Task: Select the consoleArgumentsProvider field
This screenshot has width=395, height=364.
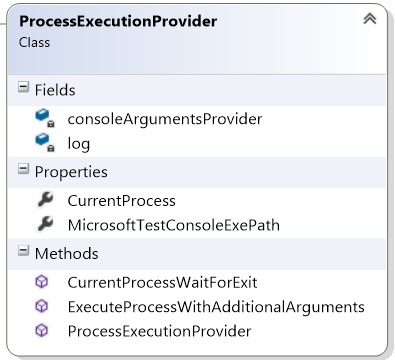Action: [165, 119]
